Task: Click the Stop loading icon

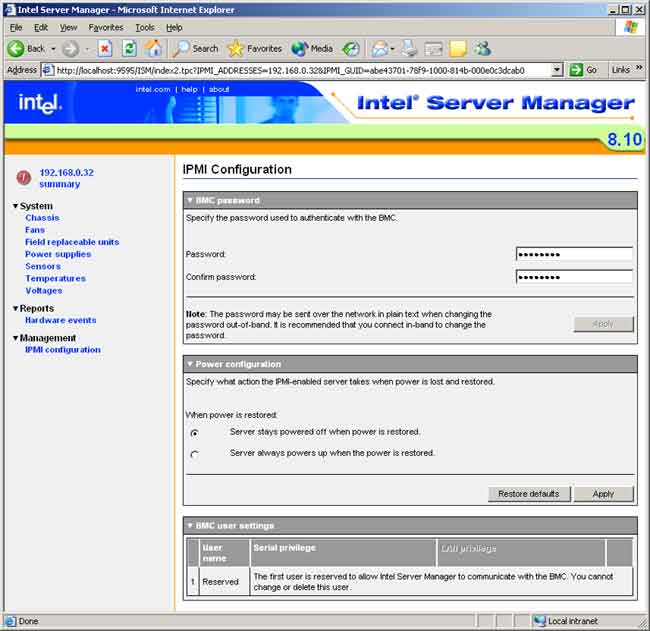Action: (x=105, y=48)
